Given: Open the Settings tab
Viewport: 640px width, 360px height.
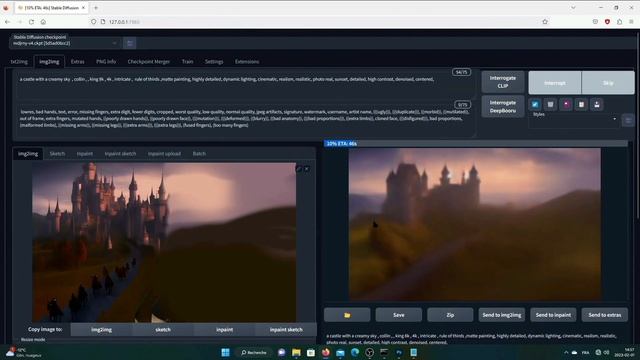Looking at the screenshot, I should point(214,62).
